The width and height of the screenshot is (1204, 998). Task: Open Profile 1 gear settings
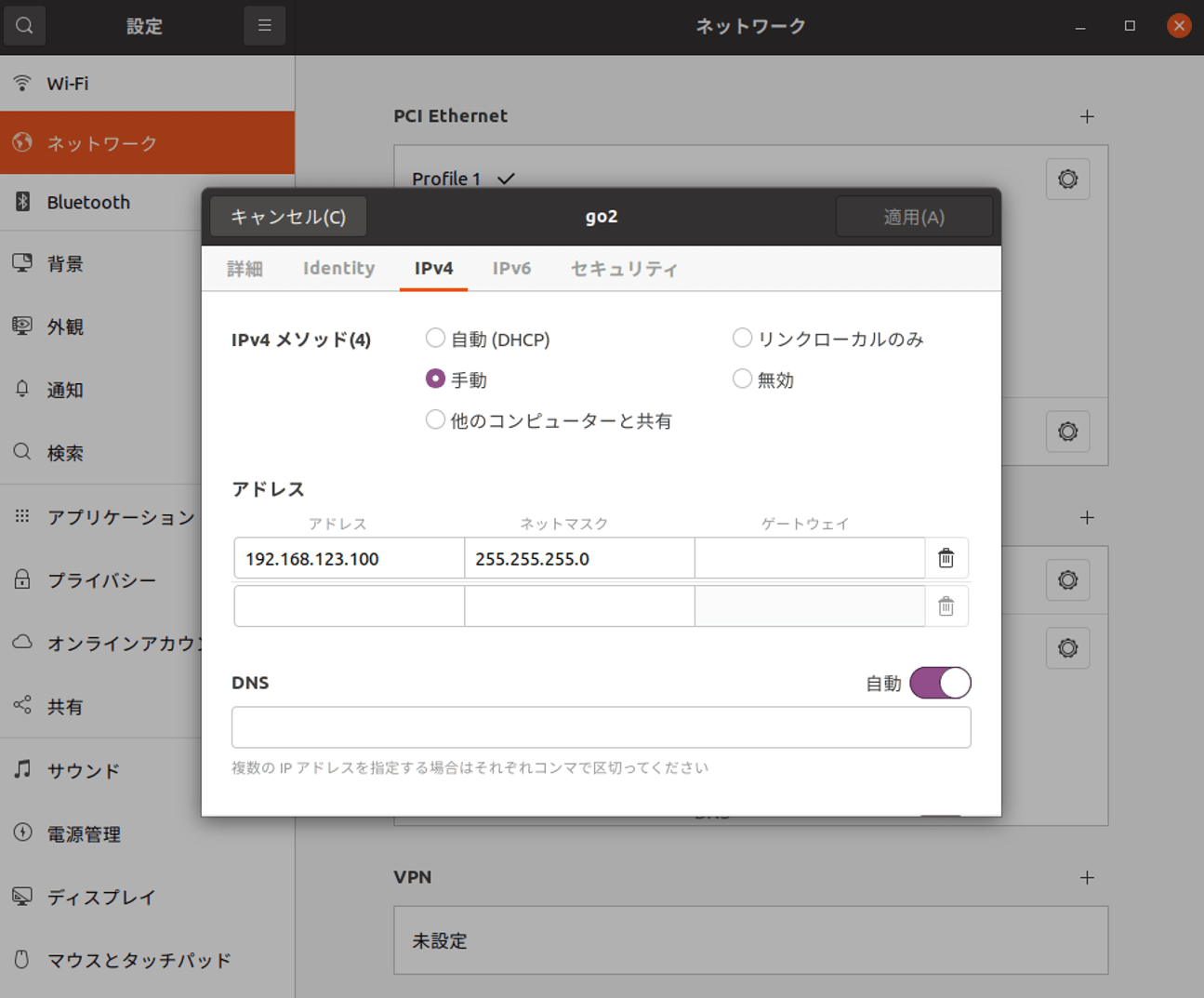1067,180
